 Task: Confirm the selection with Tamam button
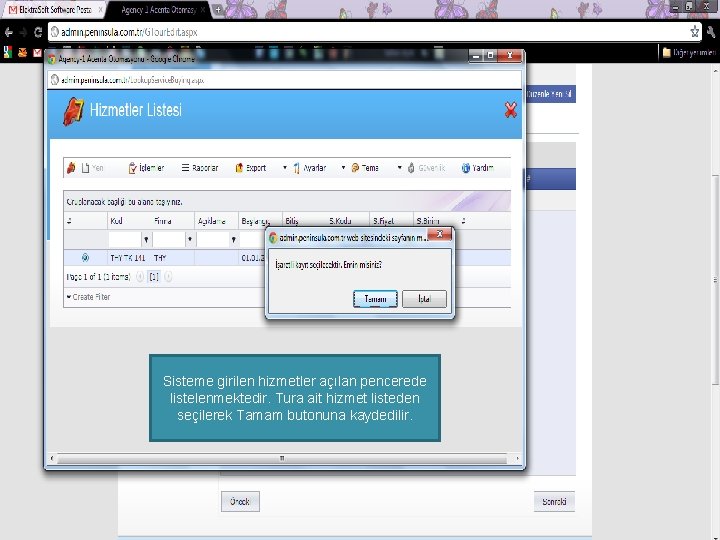pos(375,299)
